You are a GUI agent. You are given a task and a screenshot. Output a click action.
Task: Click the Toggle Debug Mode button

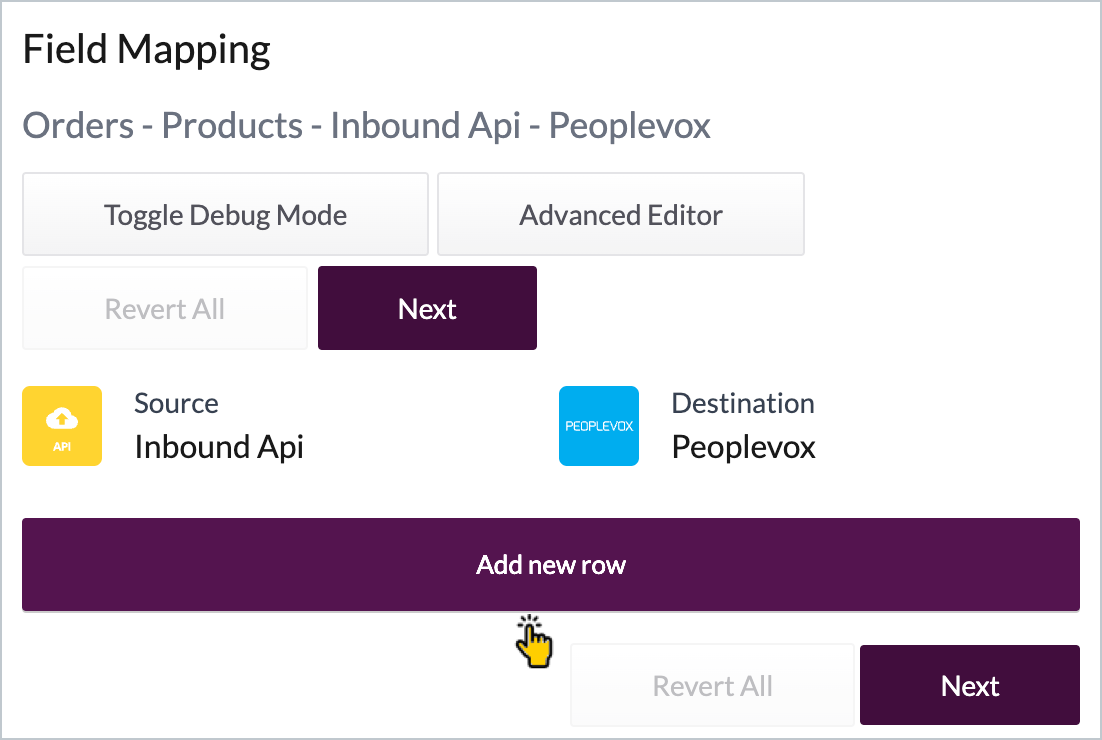pyautogui.click(x=225, y=214)
